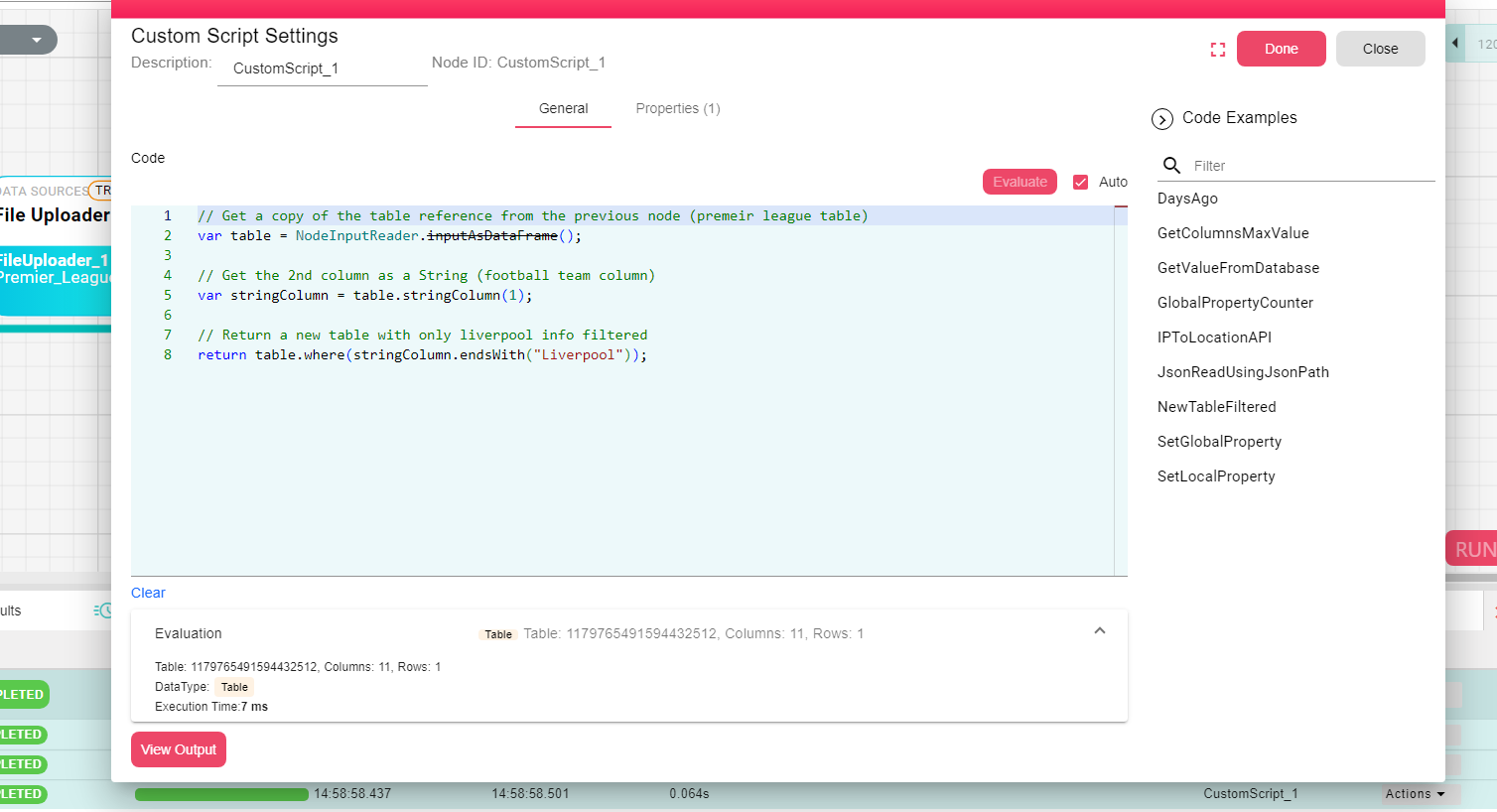Viewport: 1497px width, 812px height.
Task: Select the General tab
Action: tap(563, 108)
